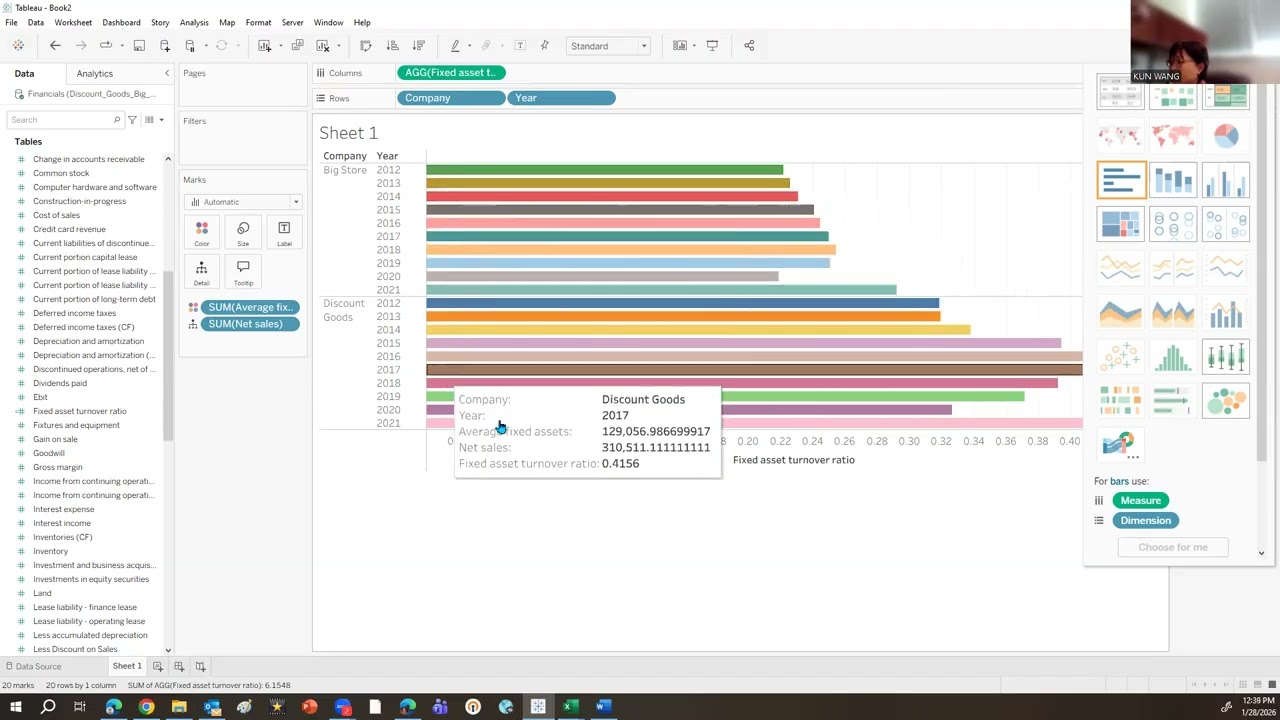The width and height of the screenshot is (1280, 720).
Task: Click the AGG(Fixed asset t.. pill on Columns
Action: tap(451, 72)
